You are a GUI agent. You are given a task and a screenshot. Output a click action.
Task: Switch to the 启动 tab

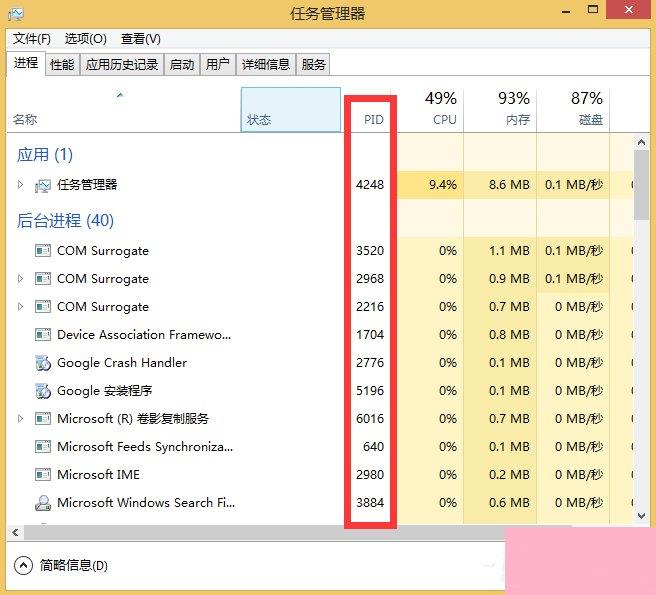tap(182, 64)
